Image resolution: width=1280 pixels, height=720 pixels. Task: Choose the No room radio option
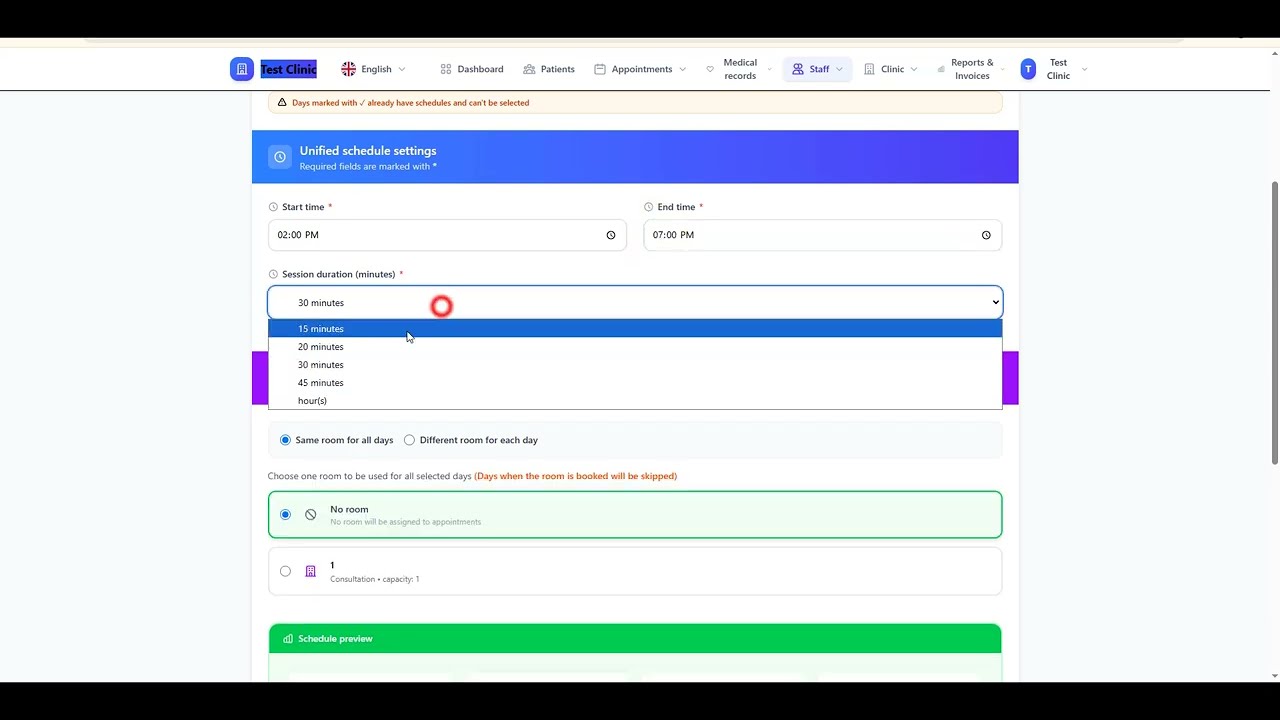tap(285, 514)
